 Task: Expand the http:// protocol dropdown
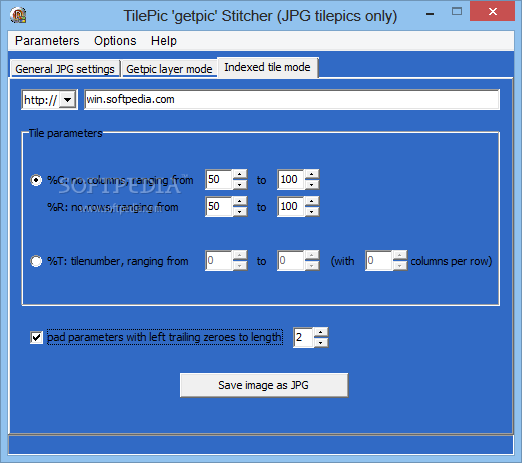[x=68, y=100]
